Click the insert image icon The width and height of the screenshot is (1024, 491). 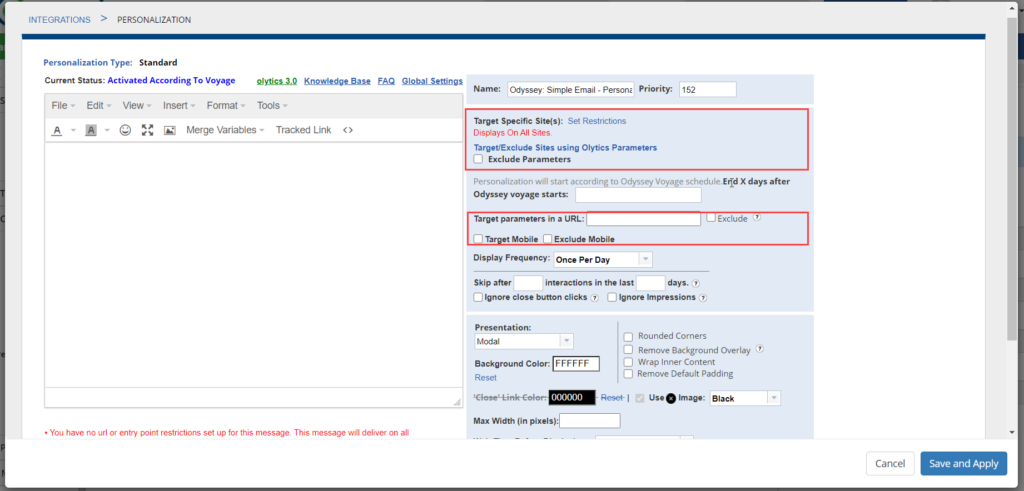coord(170,130)
